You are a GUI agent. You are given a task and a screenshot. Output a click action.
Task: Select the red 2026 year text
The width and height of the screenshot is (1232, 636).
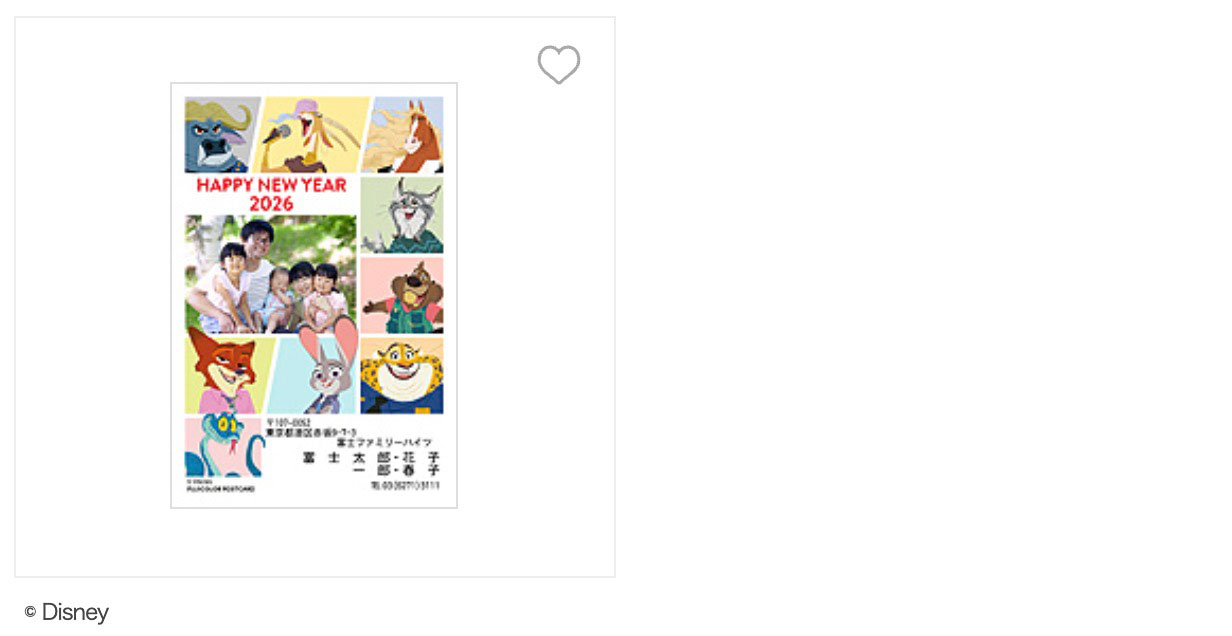click(271, 204)
